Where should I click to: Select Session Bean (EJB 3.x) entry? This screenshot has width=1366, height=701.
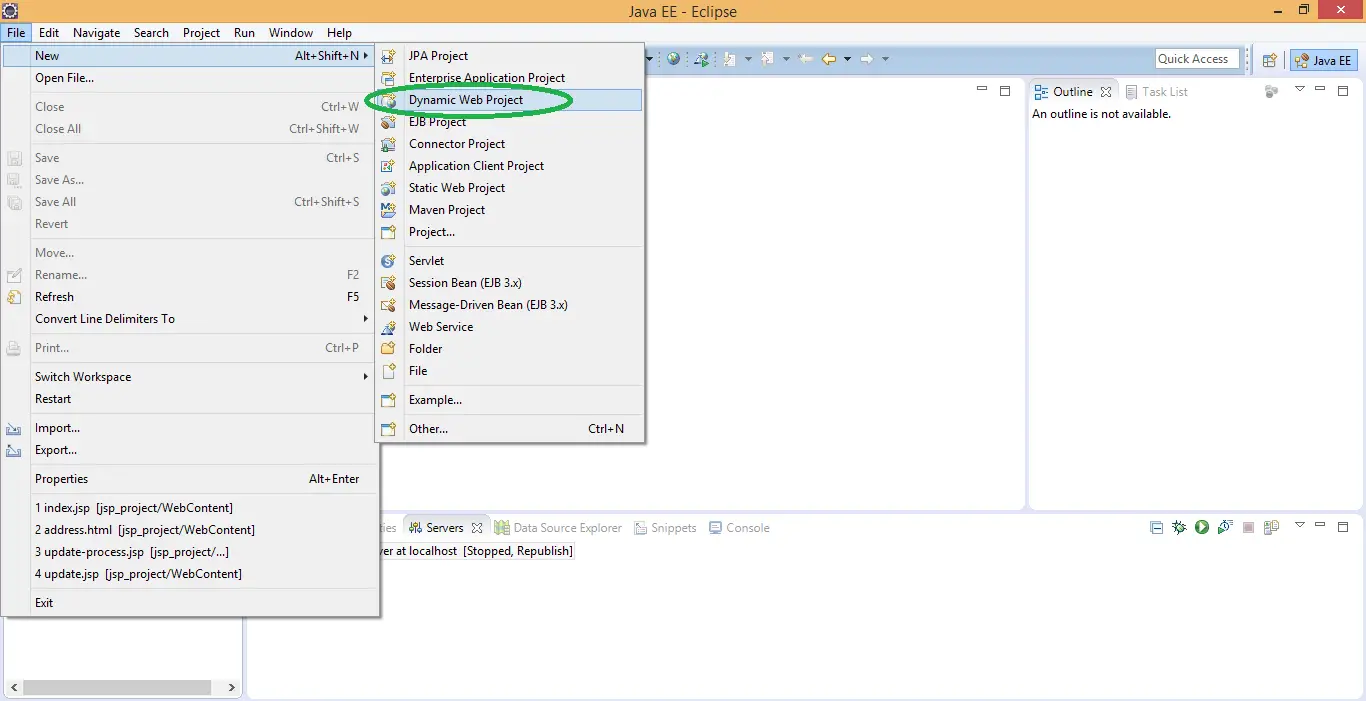(510, 283)
